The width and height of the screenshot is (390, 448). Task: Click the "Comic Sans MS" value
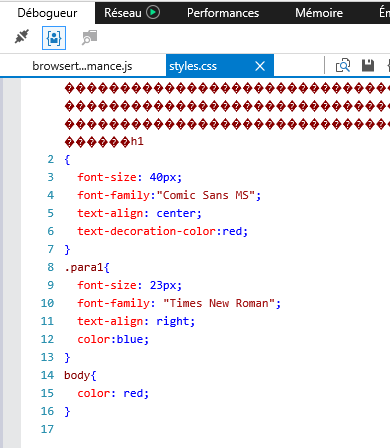click(205, 195)
